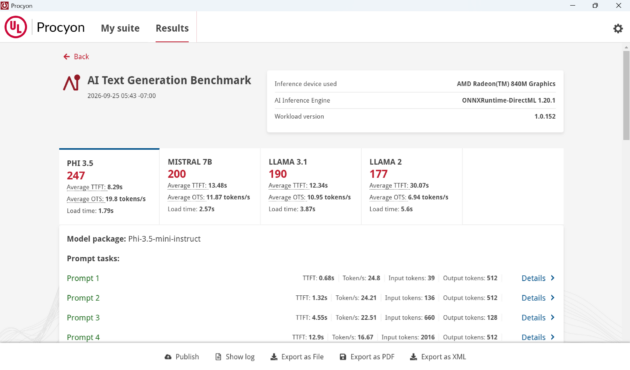Click the Publish cloud icon

pos(168,357)
